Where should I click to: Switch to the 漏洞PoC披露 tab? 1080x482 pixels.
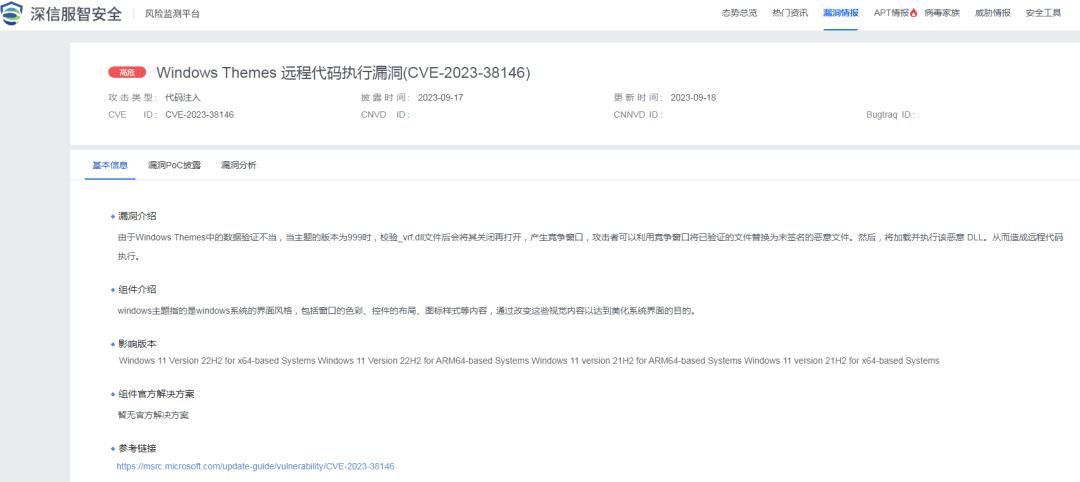[x=174, y=165]
